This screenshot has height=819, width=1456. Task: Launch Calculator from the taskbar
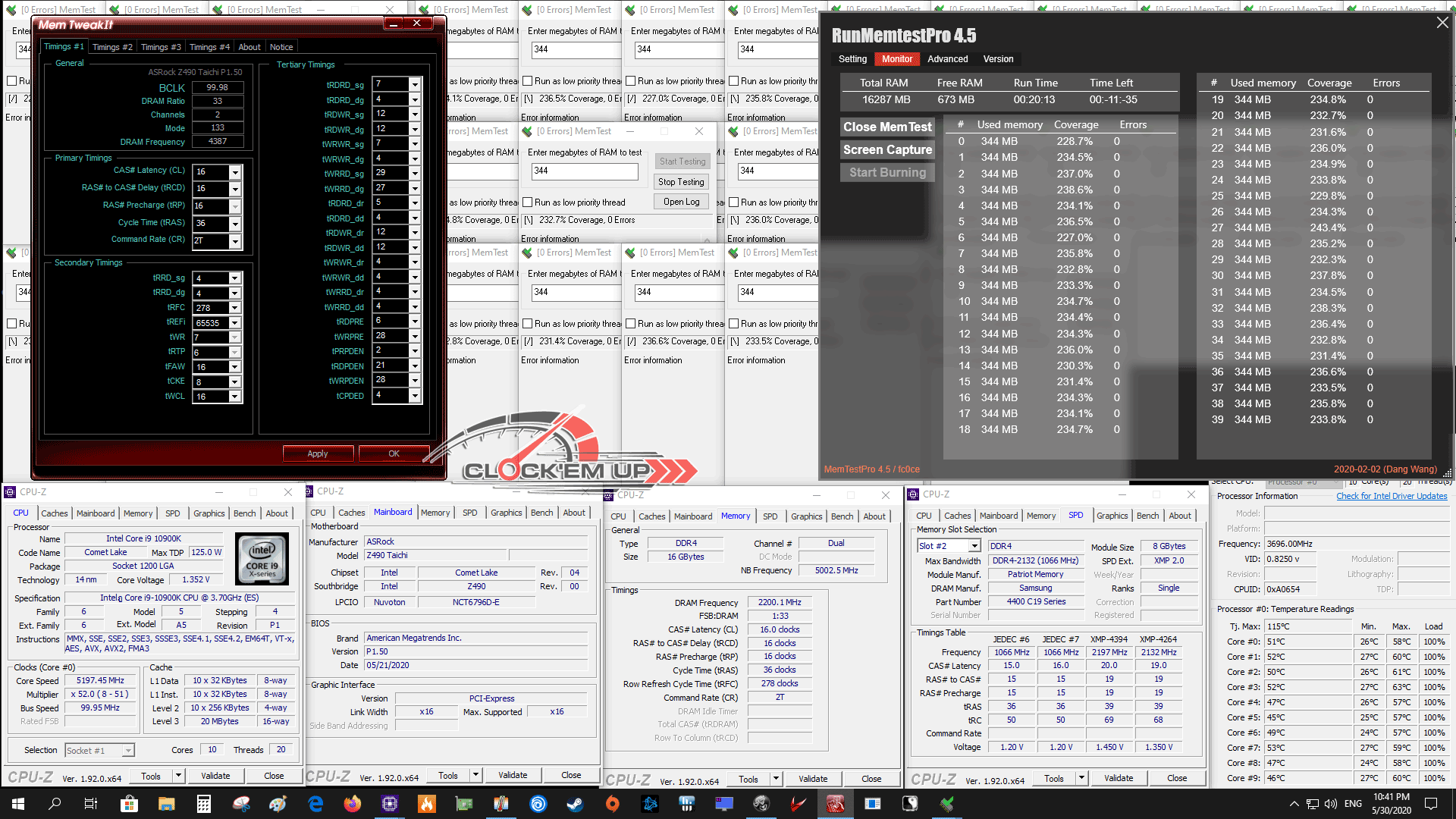click(x=203, y=803)
